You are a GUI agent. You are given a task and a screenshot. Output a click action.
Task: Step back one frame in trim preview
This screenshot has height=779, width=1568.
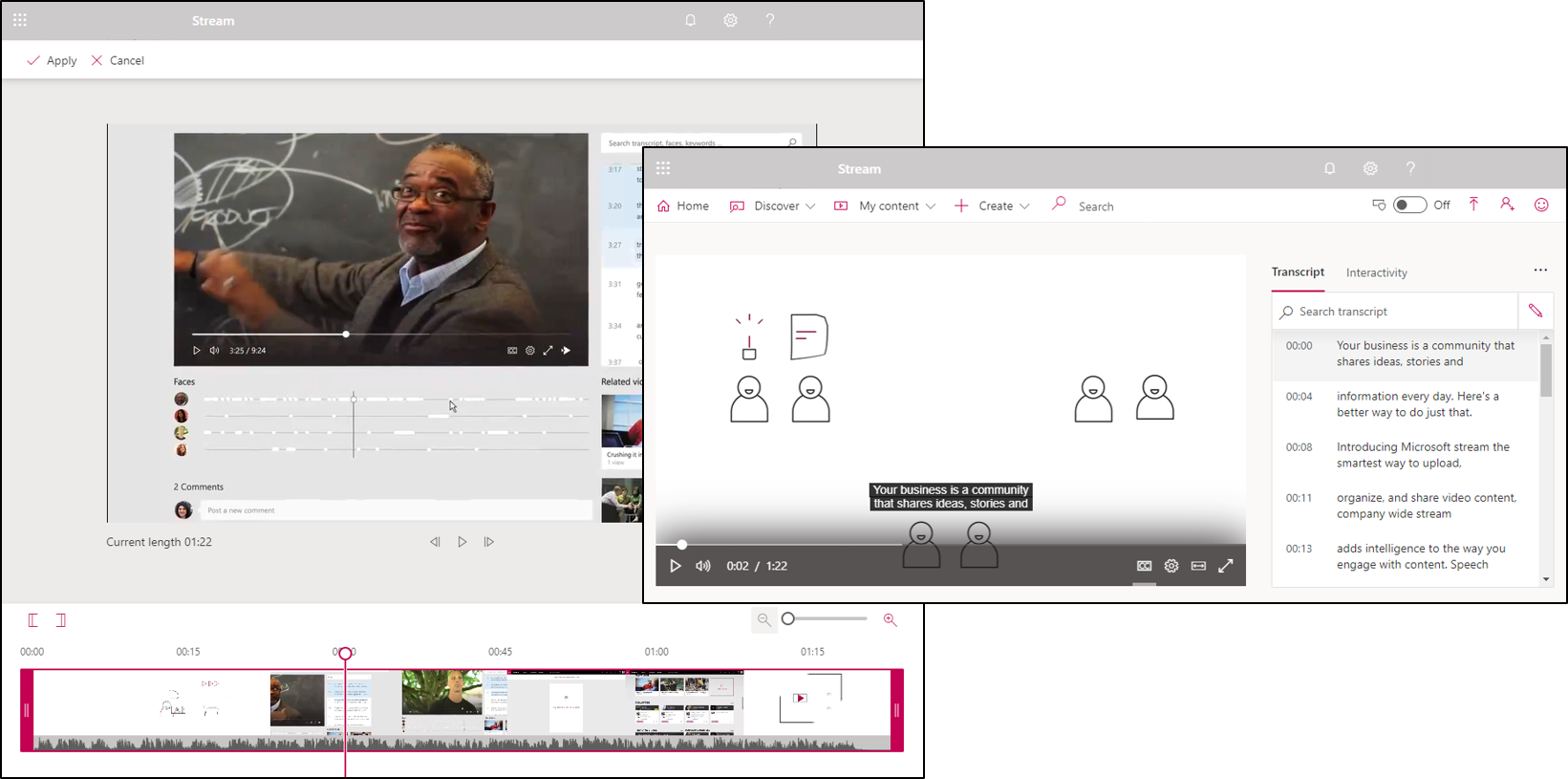click(x=435, y=542)
